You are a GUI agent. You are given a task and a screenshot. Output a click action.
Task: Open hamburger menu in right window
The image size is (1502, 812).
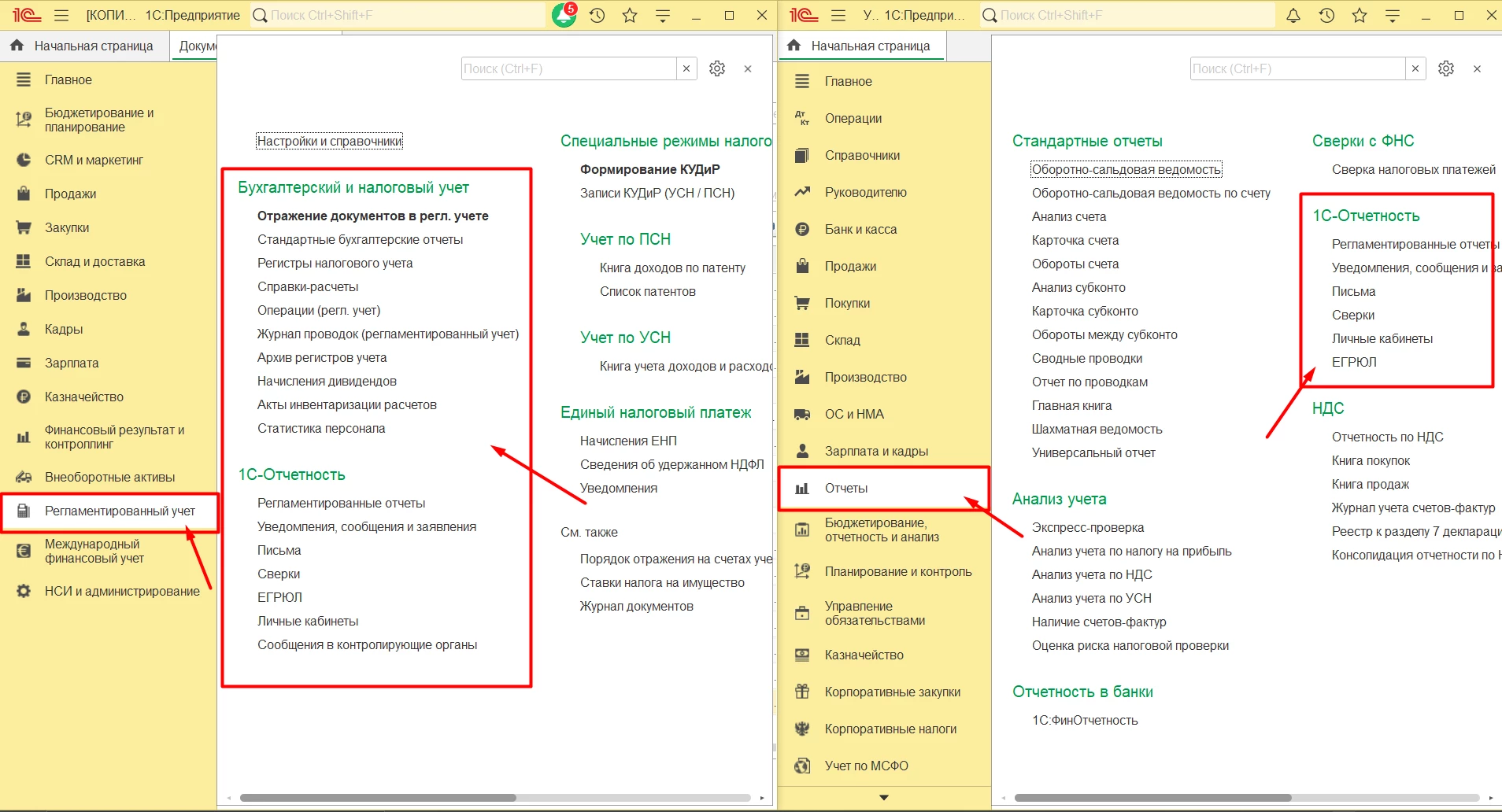(x=838, y=15)
